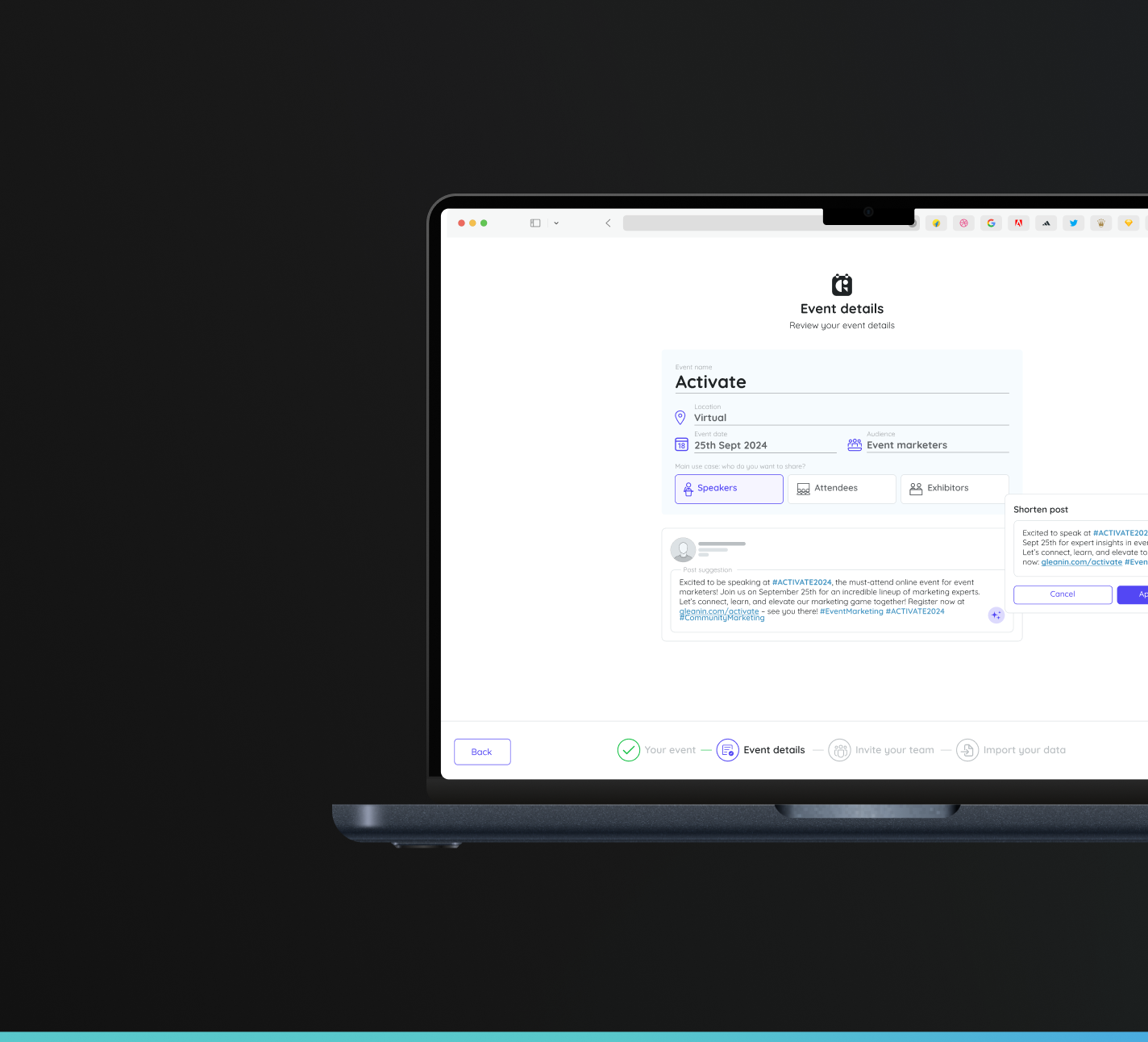Image resolution: width=1148 pixels, height=1042 pixels.
Task: Open the Sketch diamond bookmark in the toolbar
Action: [1128, 223]
